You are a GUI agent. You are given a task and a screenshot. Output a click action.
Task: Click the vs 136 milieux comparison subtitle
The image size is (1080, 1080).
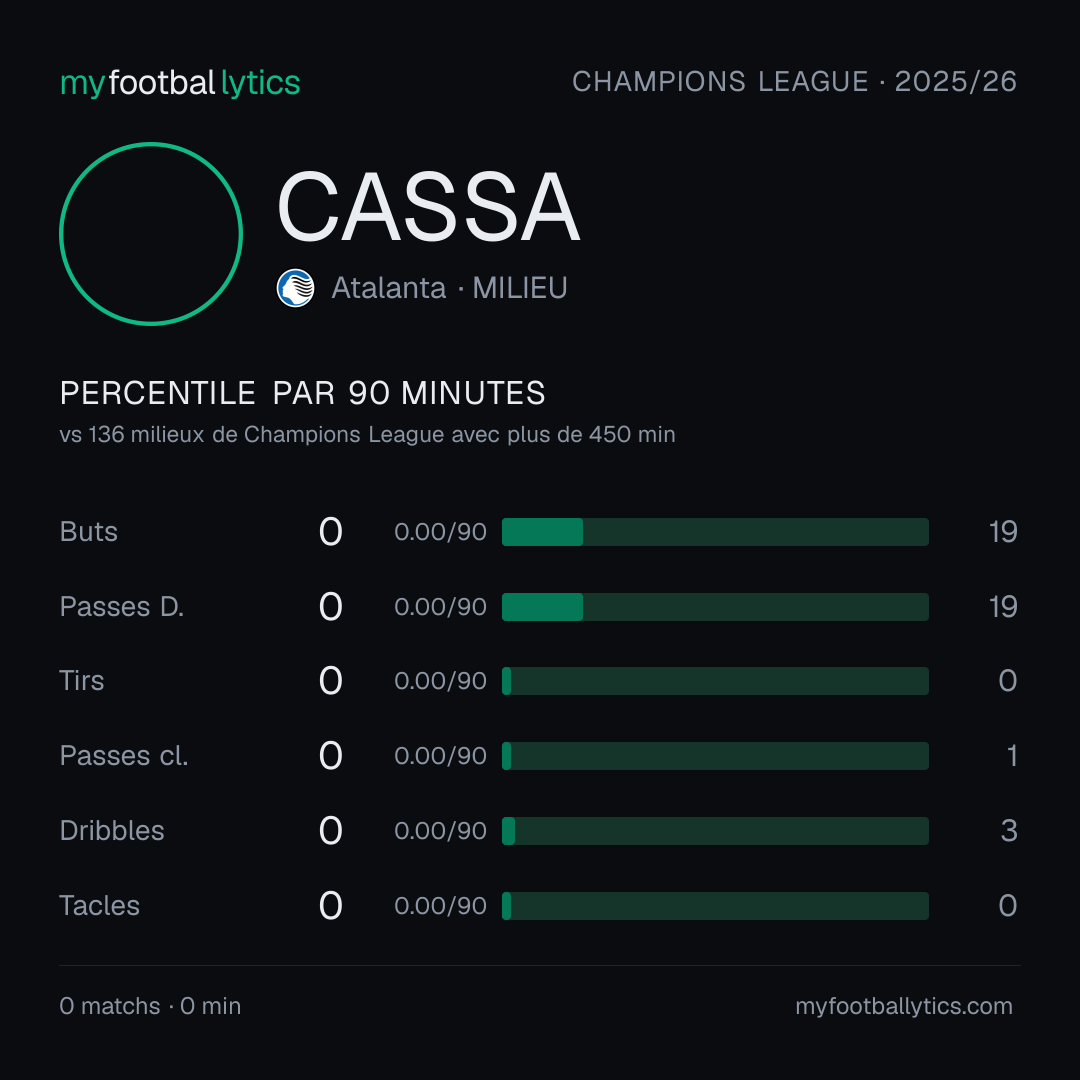[x=367, y=435]
